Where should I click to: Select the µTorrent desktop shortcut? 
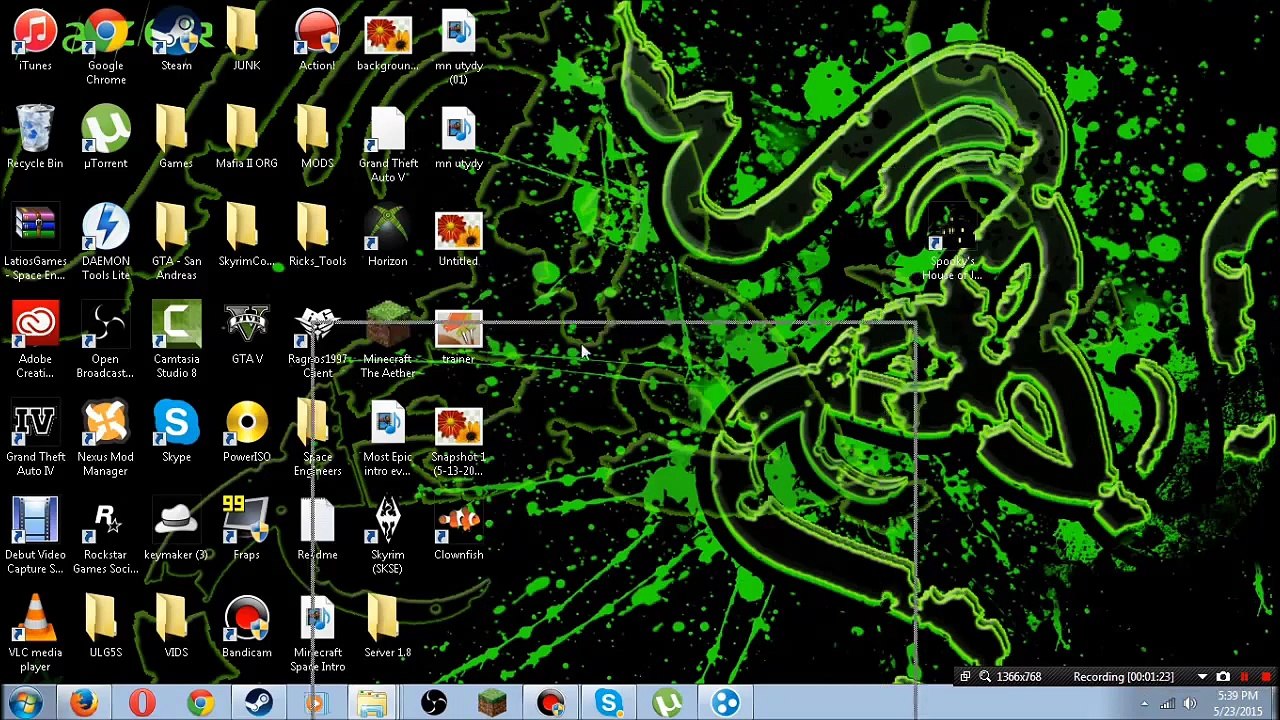pos(105,138)
